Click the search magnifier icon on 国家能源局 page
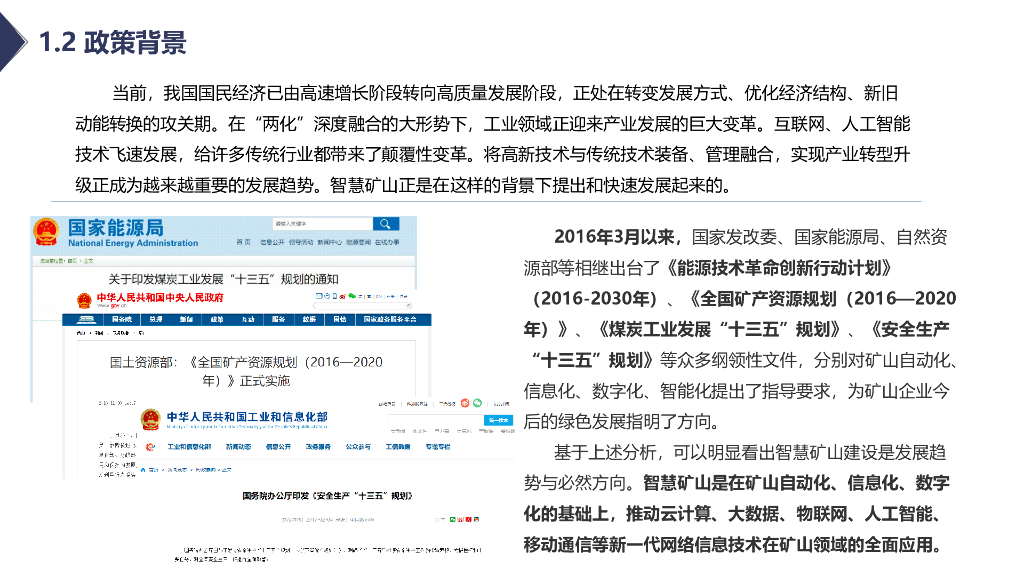Viewport: 1024px width, 576px height. click(384, 224)
